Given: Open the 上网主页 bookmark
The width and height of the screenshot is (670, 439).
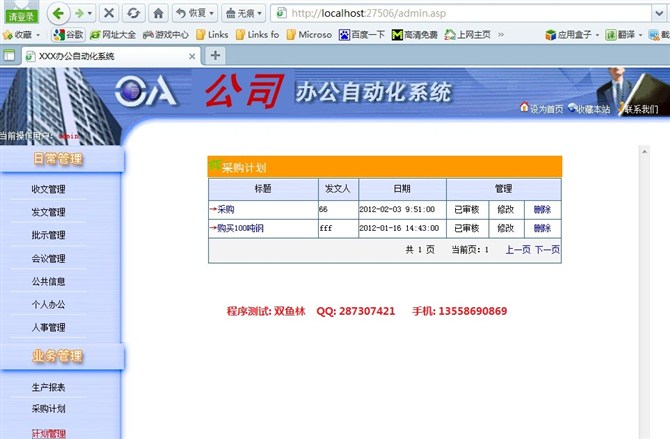Looking at the screenshot, I should point(467,35).
